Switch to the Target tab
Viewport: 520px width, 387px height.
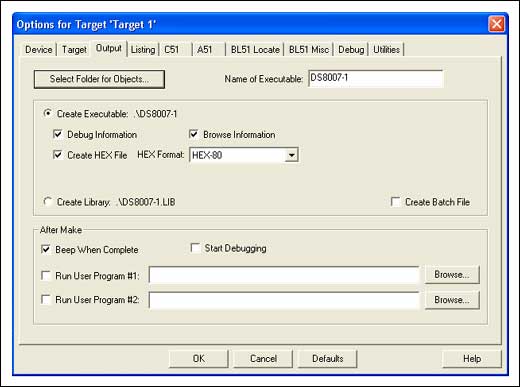tap(74, 50)
